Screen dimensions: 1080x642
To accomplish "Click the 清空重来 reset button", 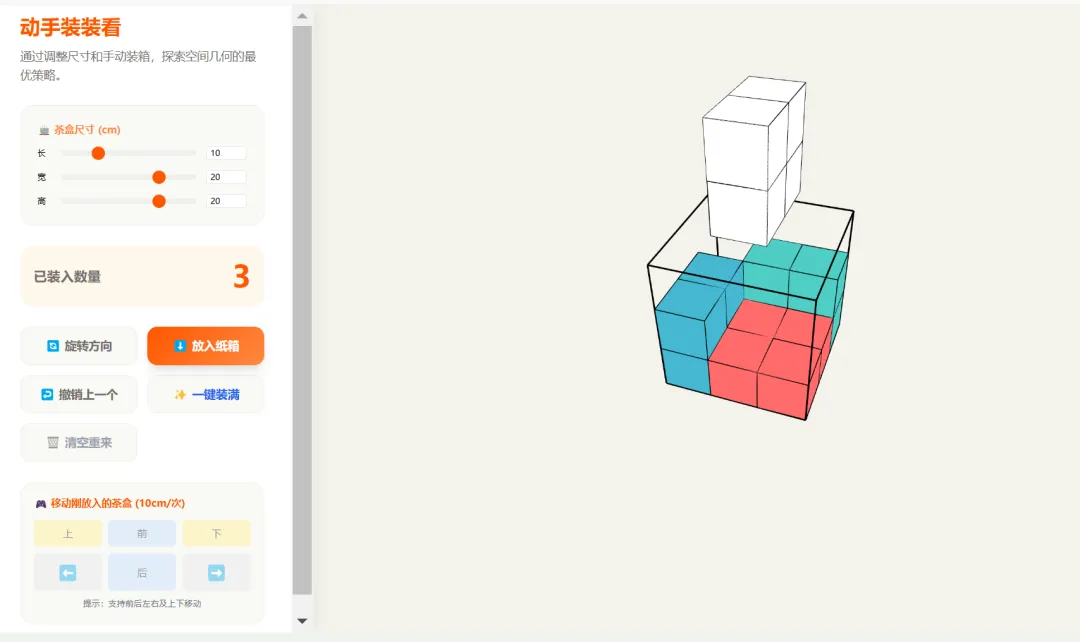I will pos(79,443).
